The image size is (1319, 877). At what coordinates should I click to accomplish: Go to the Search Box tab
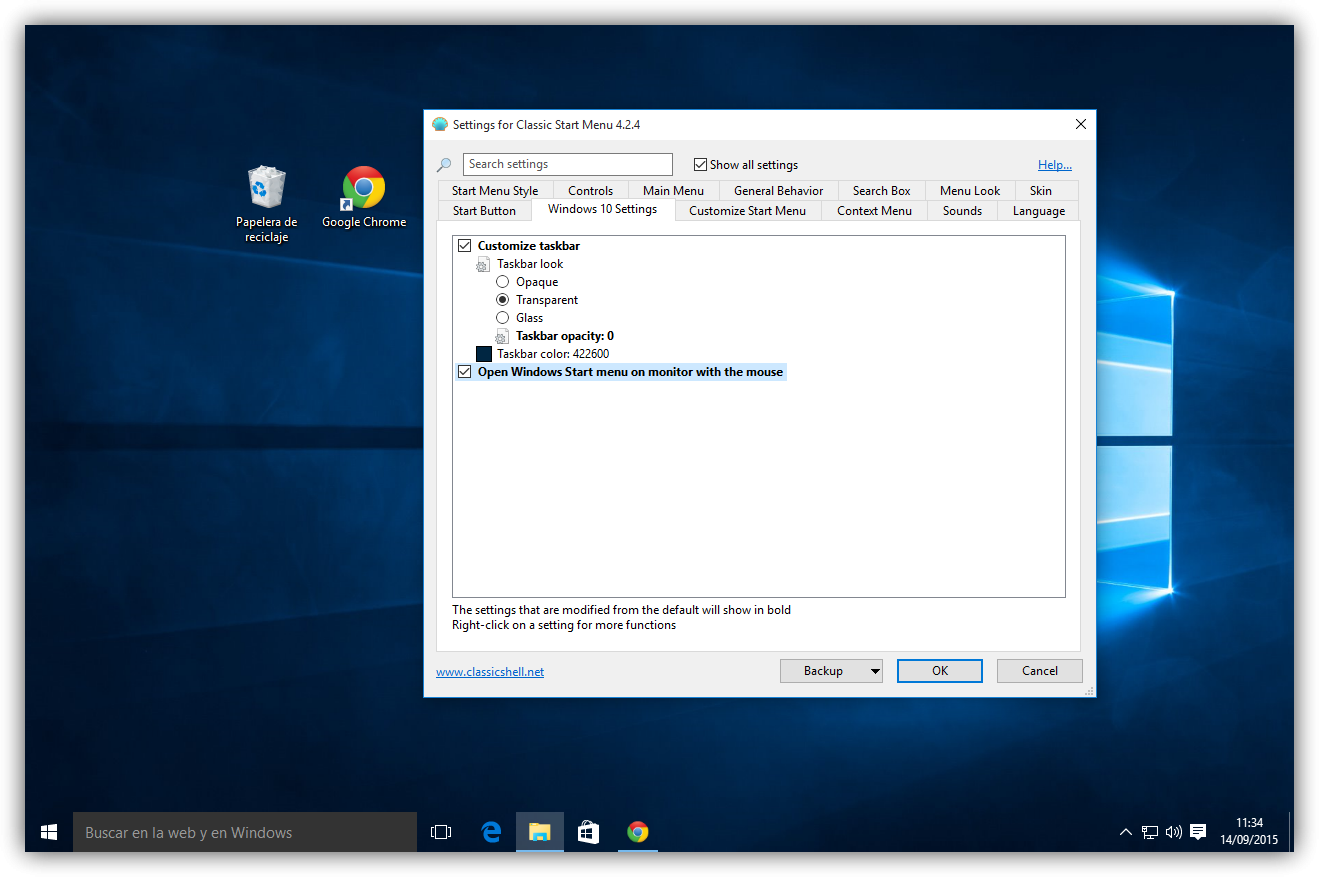tap(881, 191)
